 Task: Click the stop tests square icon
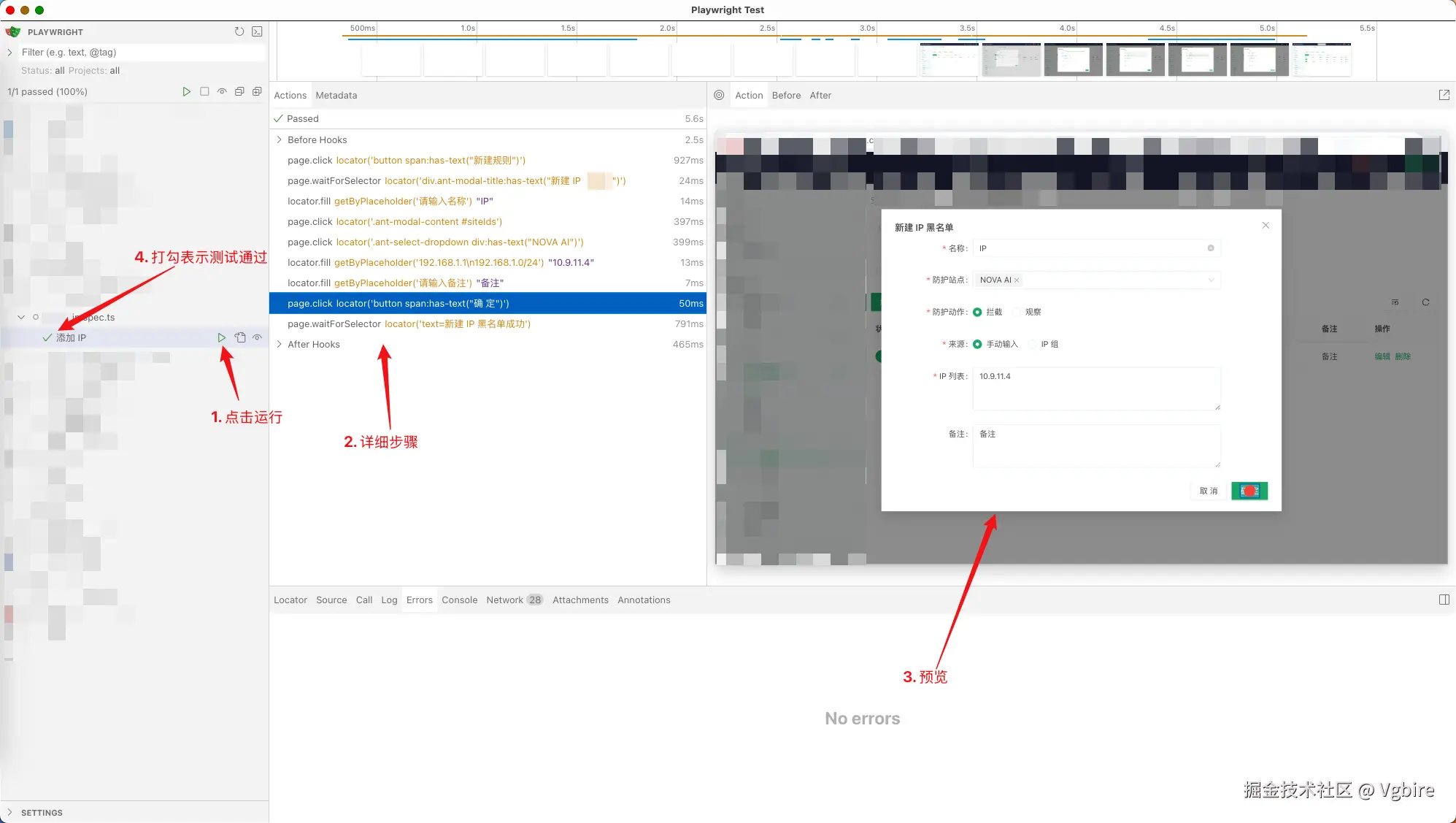pyautogui.click(x=204, y=91)
